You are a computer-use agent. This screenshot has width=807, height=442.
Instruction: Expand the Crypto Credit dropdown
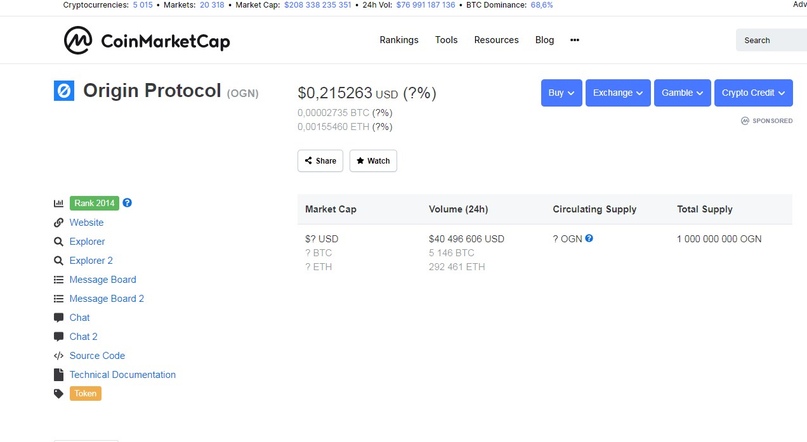coord(753,93)
